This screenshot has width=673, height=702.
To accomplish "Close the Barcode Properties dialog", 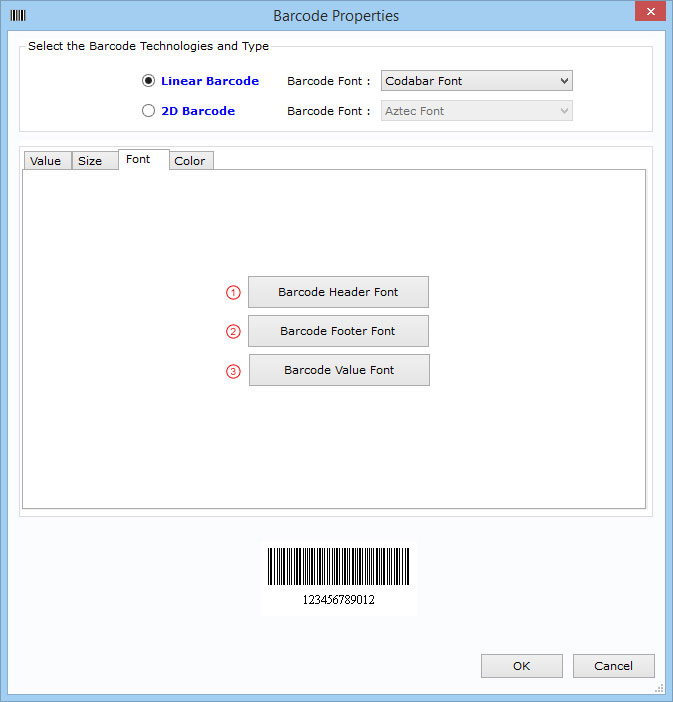I will pos(651,11).
